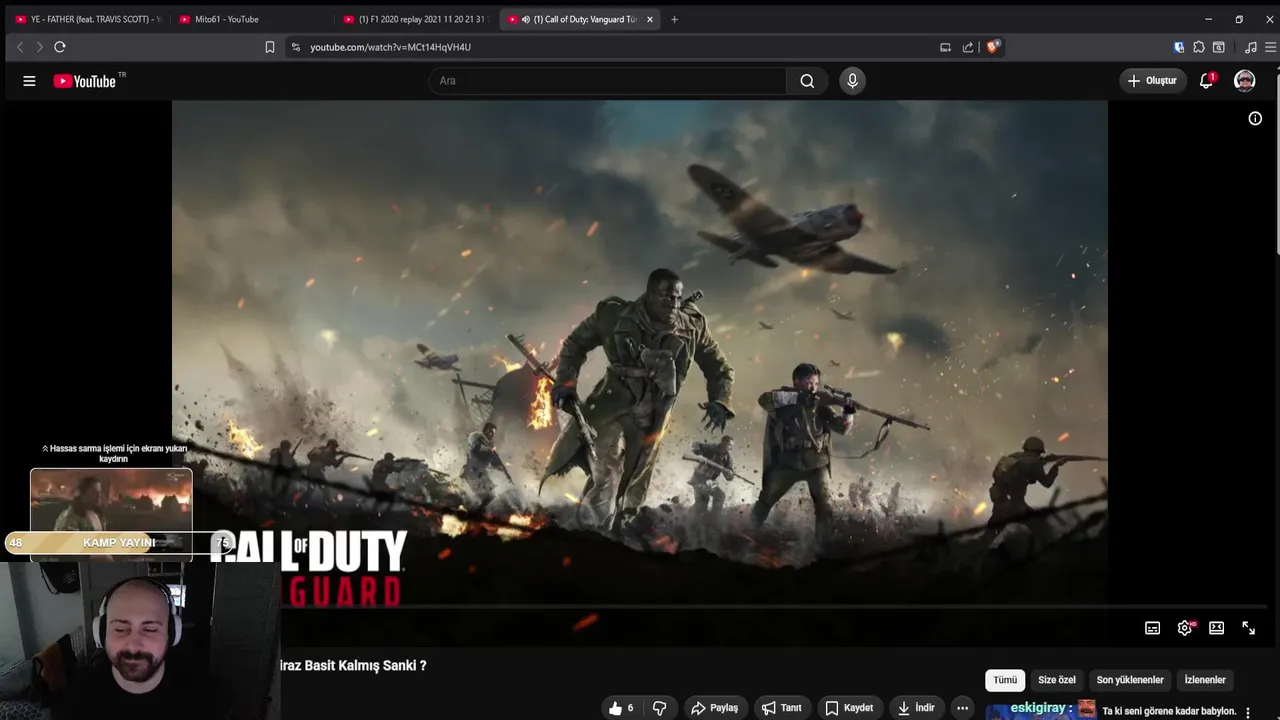Click the address bar URL

point(390,47)
